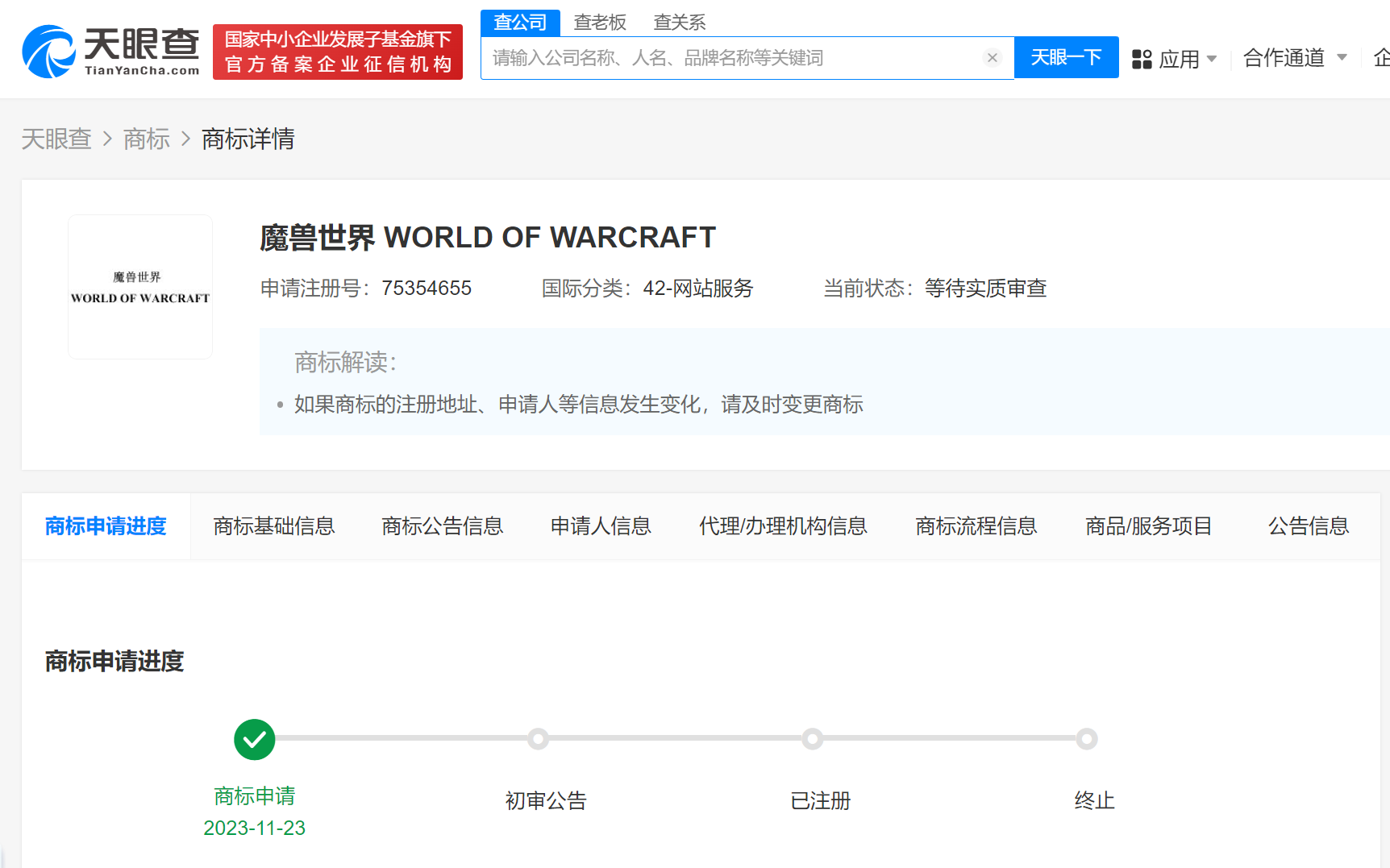Open the 代理/办理机构信息 tab
Viewport: 1390px width, 868px height.
(783, 526)
